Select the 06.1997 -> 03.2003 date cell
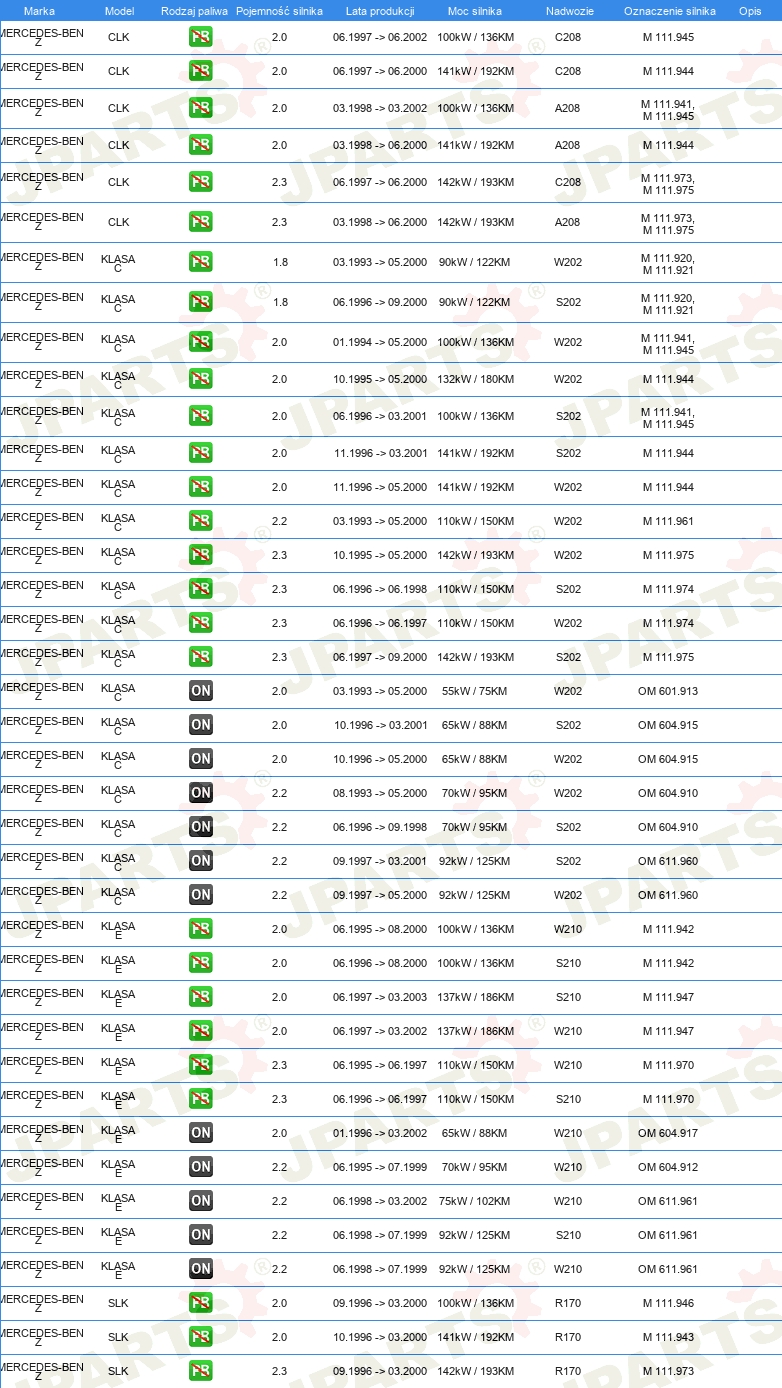Image resolution: width=782 pixels, height=1388 pixels. point(380,997)
